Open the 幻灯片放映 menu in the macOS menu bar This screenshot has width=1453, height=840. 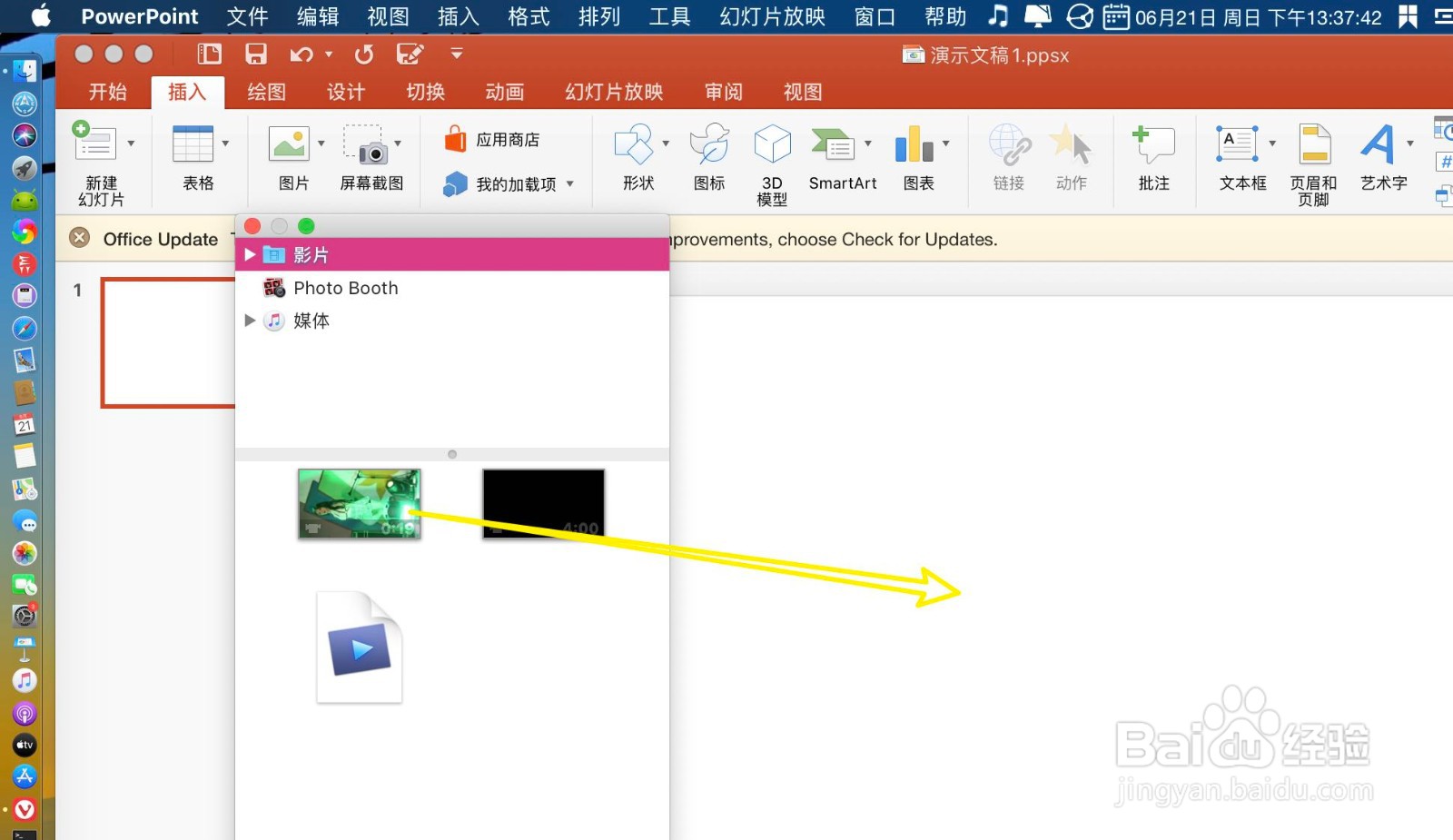coord(772,16)
